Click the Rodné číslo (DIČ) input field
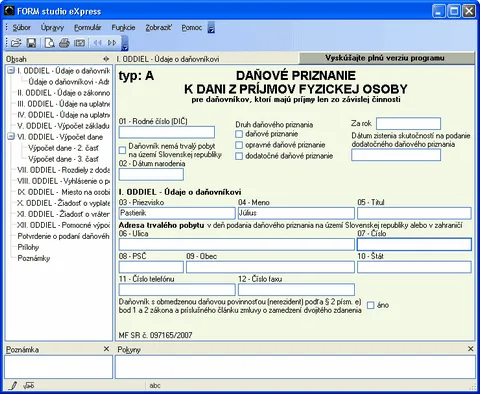This screenshot has width=480, height=394. point(167,132)
